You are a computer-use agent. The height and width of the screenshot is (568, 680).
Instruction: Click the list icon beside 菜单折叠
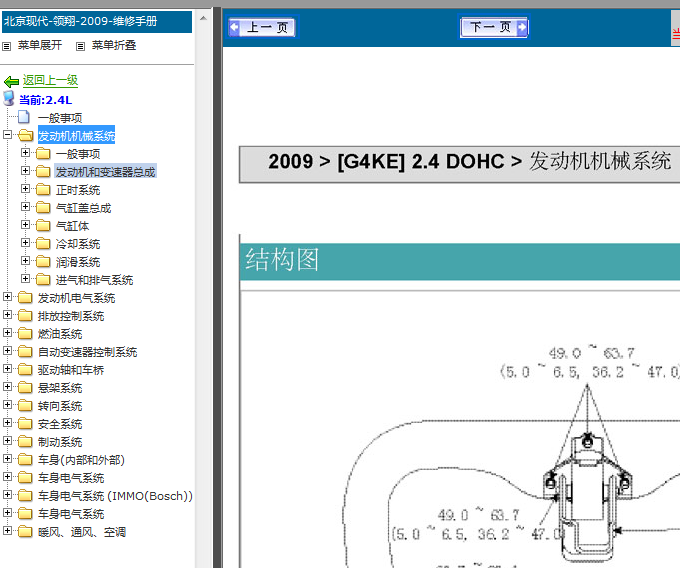[x=80, y=46]
